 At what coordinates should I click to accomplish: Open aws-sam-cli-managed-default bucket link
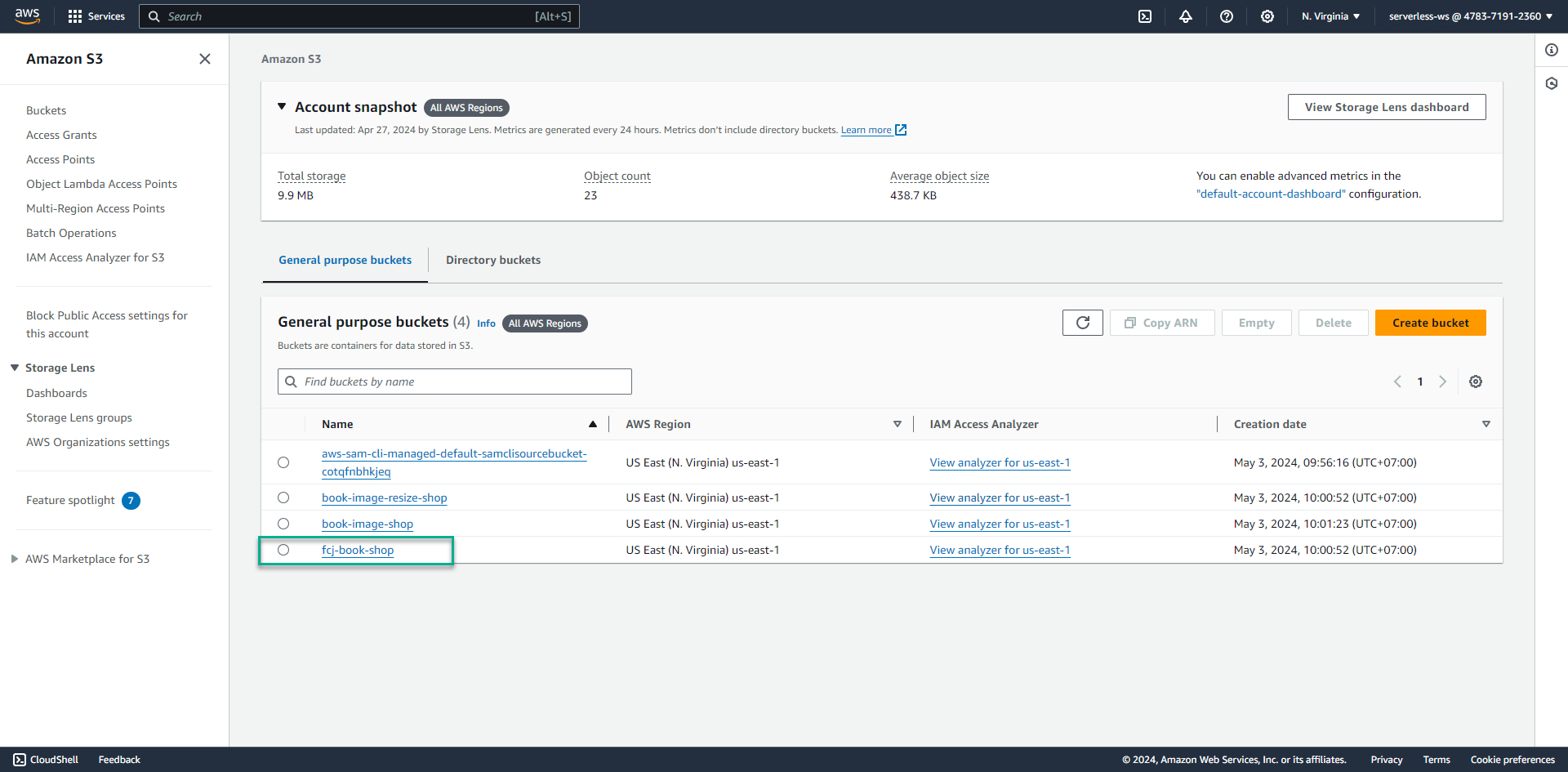(454, 462)
